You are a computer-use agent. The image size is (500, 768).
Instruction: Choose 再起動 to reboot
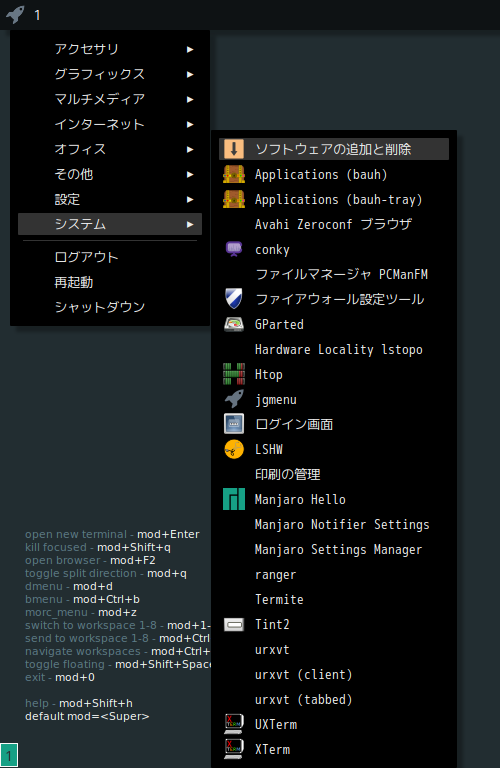tap(110, 282)
